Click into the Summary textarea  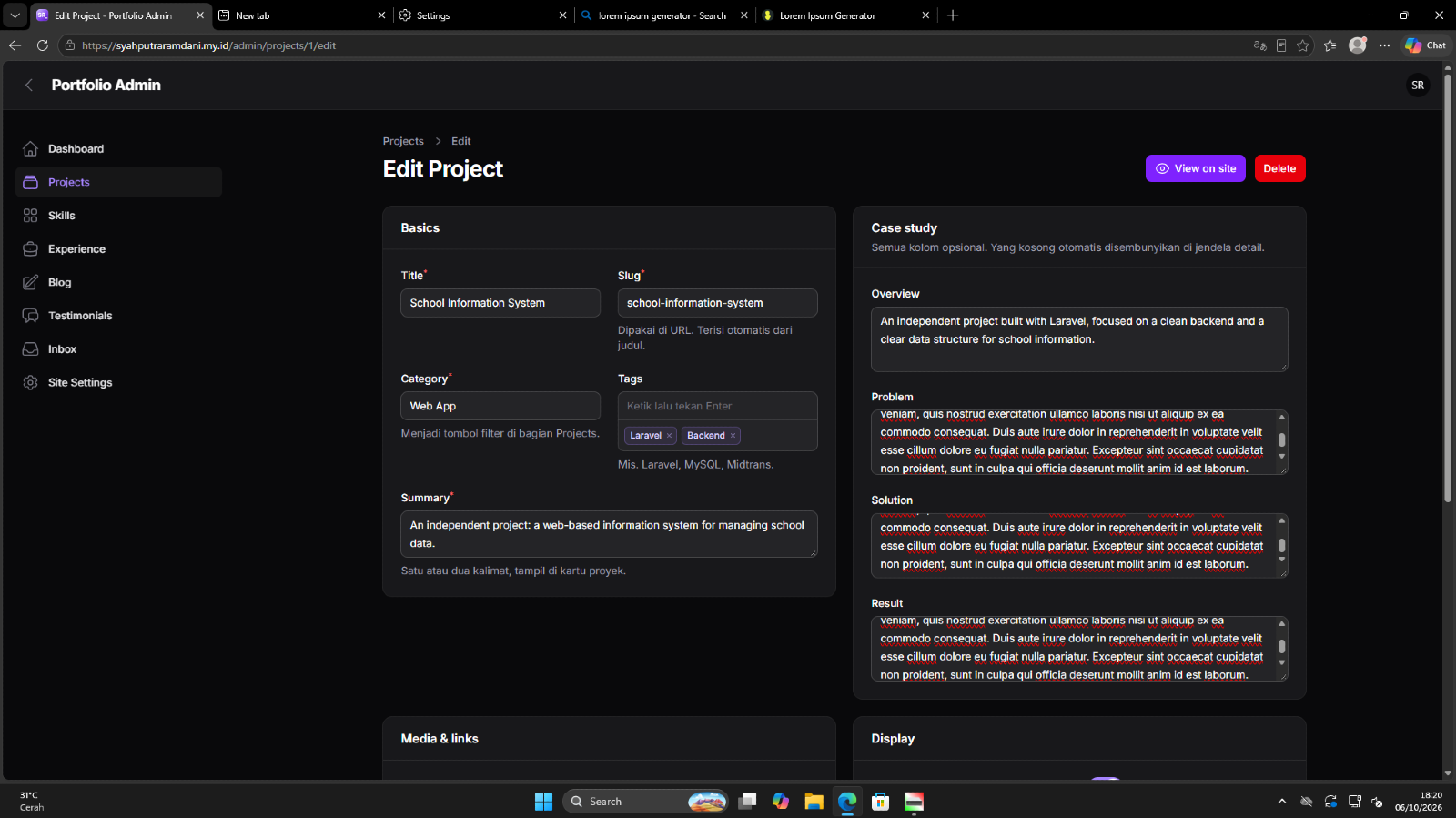(610, 534)
